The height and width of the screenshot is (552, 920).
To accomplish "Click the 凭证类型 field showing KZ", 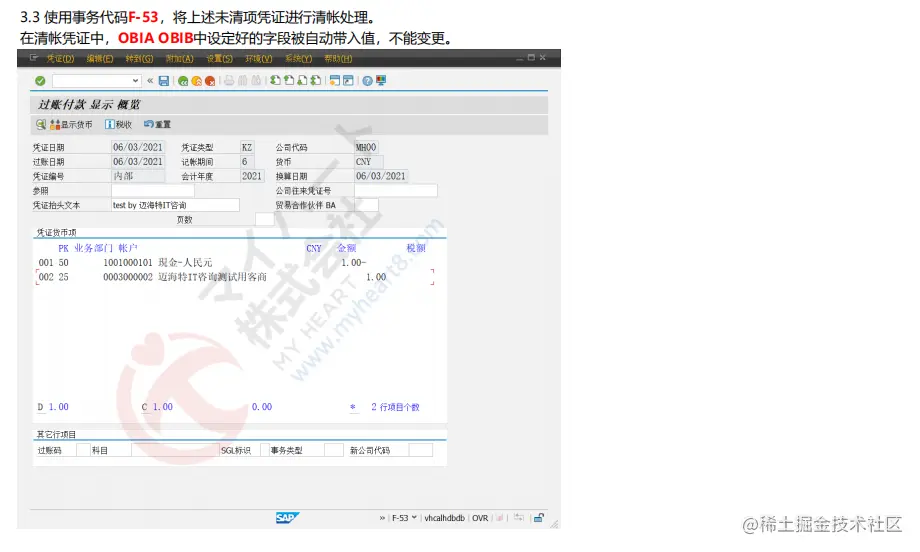I will [247, 147].
